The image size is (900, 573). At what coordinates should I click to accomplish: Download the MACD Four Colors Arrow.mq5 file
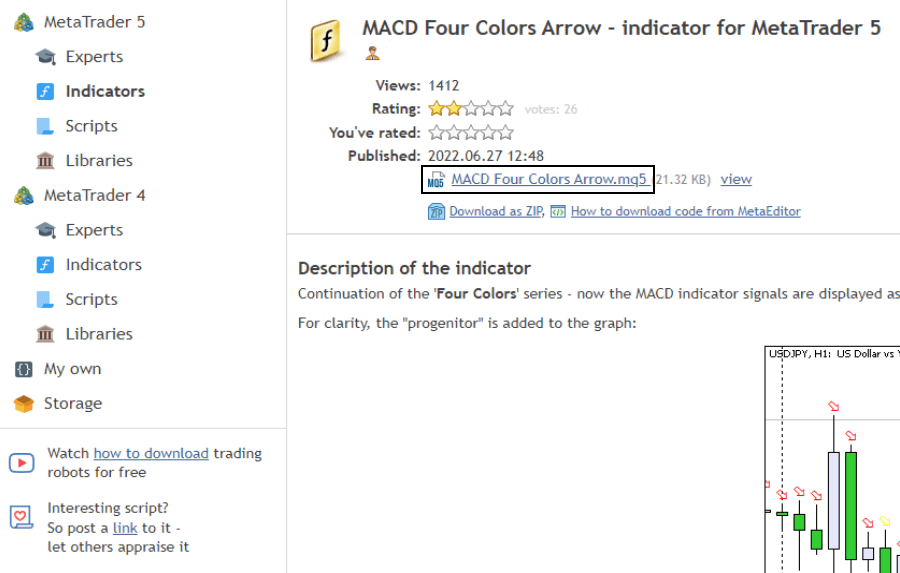coord(550,179)
